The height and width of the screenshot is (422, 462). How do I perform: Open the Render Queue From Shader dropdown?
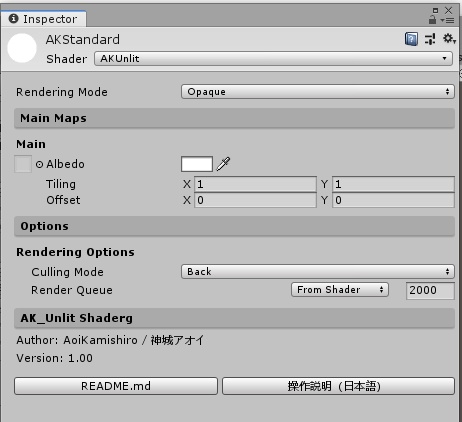[x=340, y=290]
